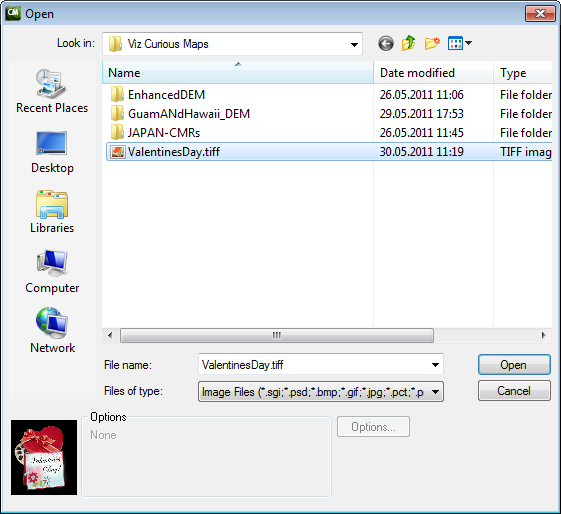
Task: Open Recent Places in sidebar
Action: [52, 91]
